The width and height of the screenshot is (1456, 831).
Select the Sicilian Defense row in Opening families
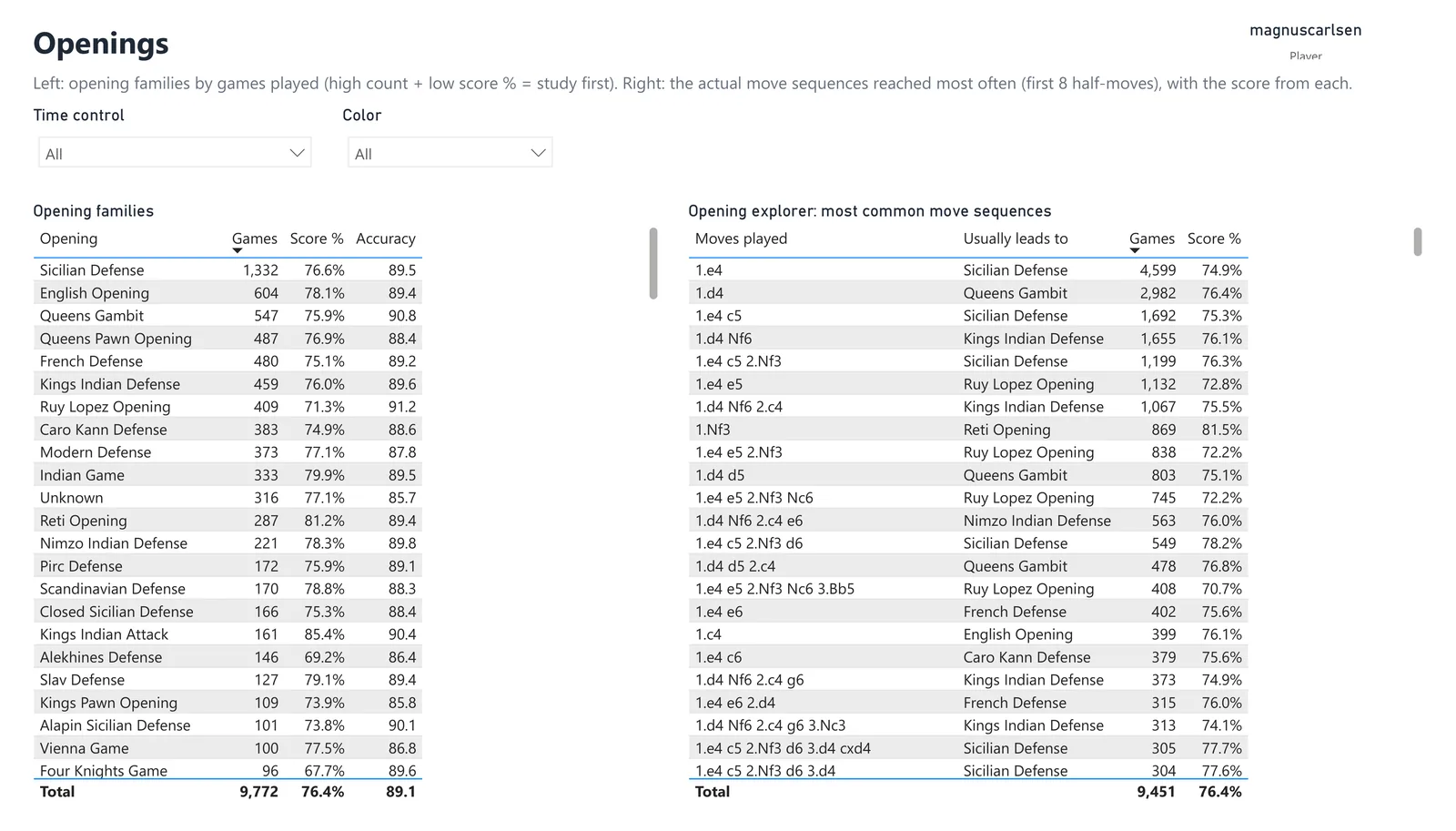tap(227, 270)
